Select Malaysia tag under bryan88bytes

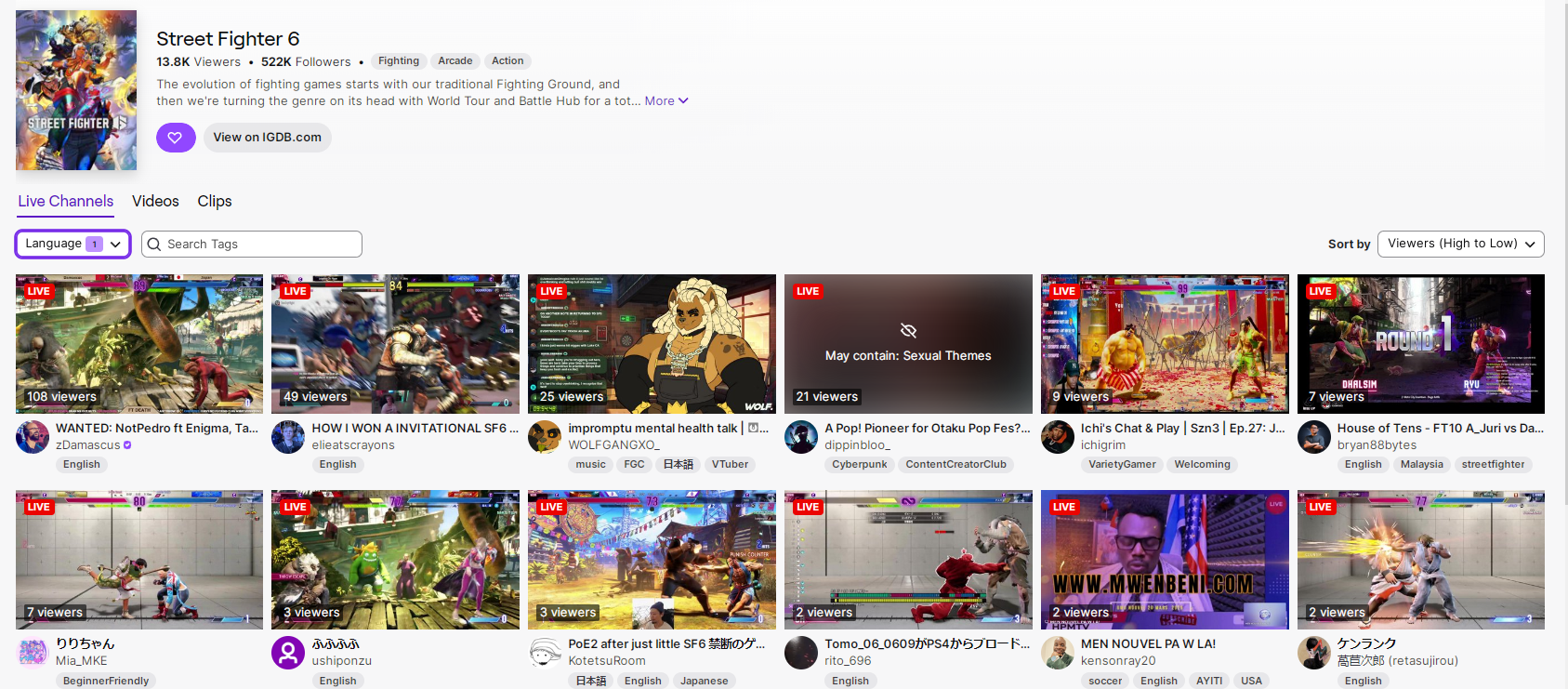1421,465
